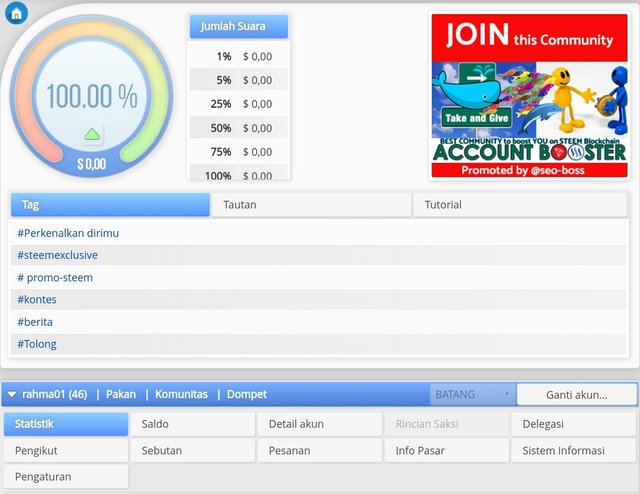Click the rahma01 (46) account name

point(55,394)
